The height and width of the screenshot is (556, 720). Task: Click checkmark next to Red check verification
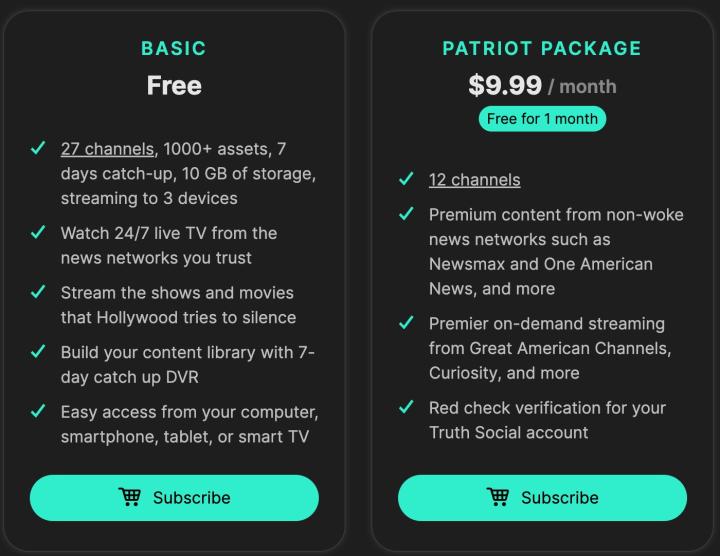point(406,407)
